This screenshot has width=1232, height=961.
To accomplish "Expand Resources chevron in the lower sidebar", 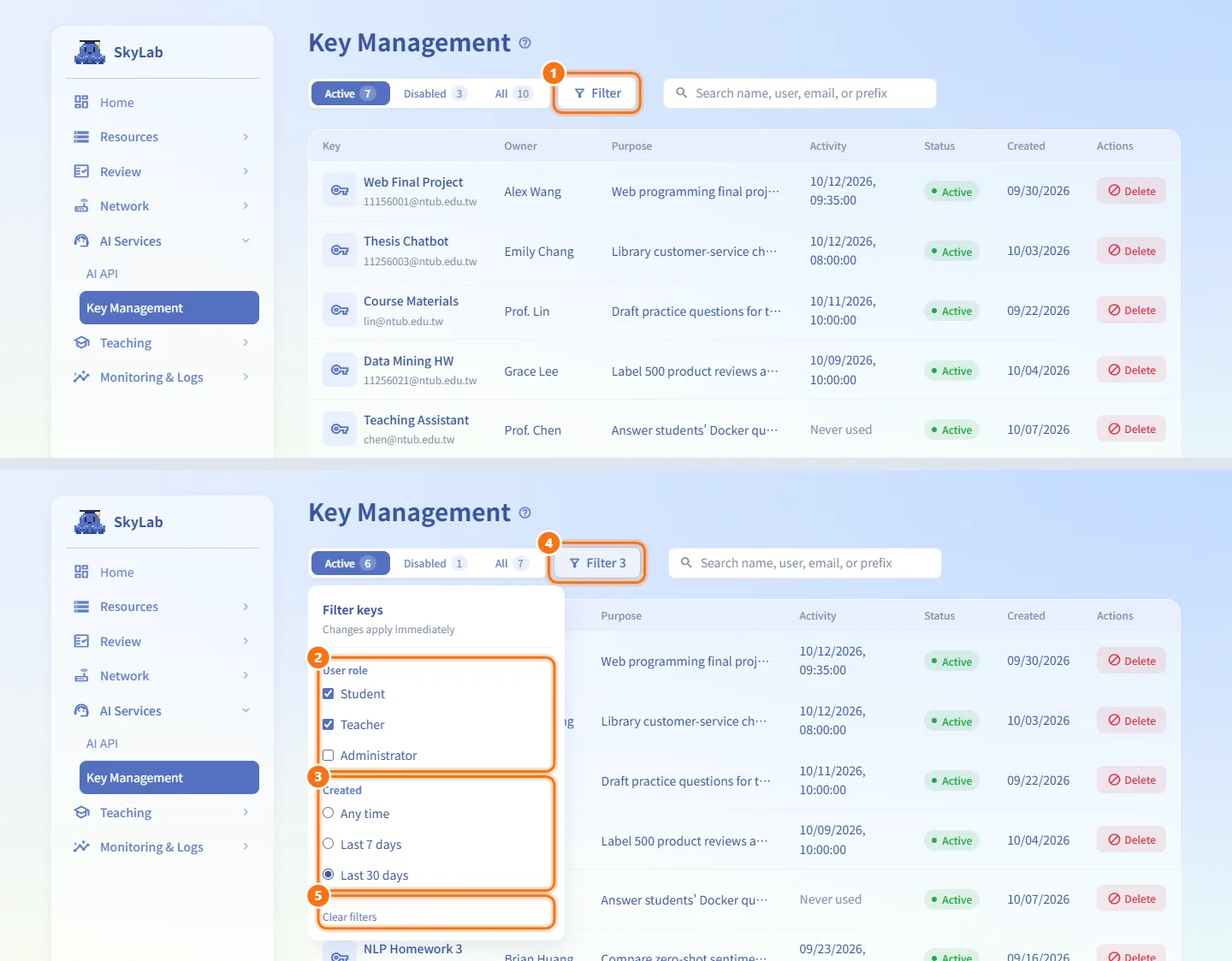I will 246,607.
